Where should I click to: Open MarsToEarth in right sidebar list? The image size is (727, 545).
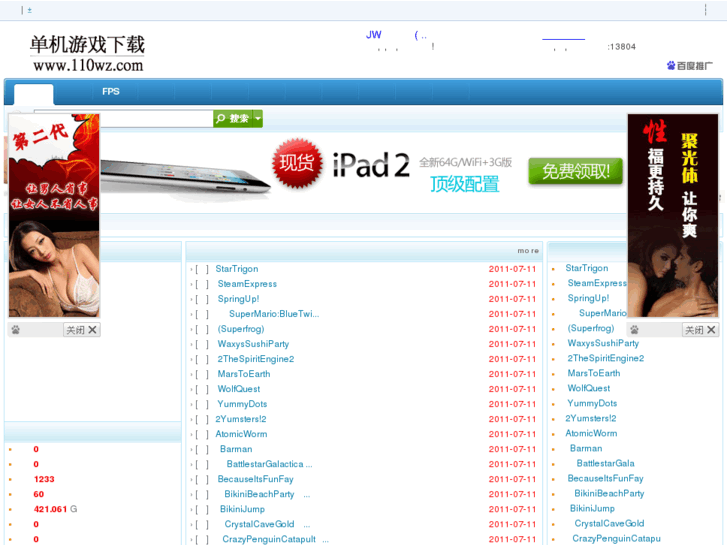tap(594, 373)
